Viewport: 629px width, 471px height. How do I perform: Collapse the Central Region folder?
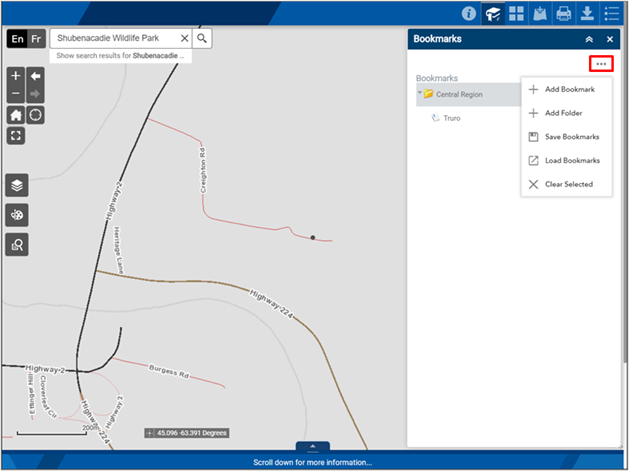[x=420, y=93]
